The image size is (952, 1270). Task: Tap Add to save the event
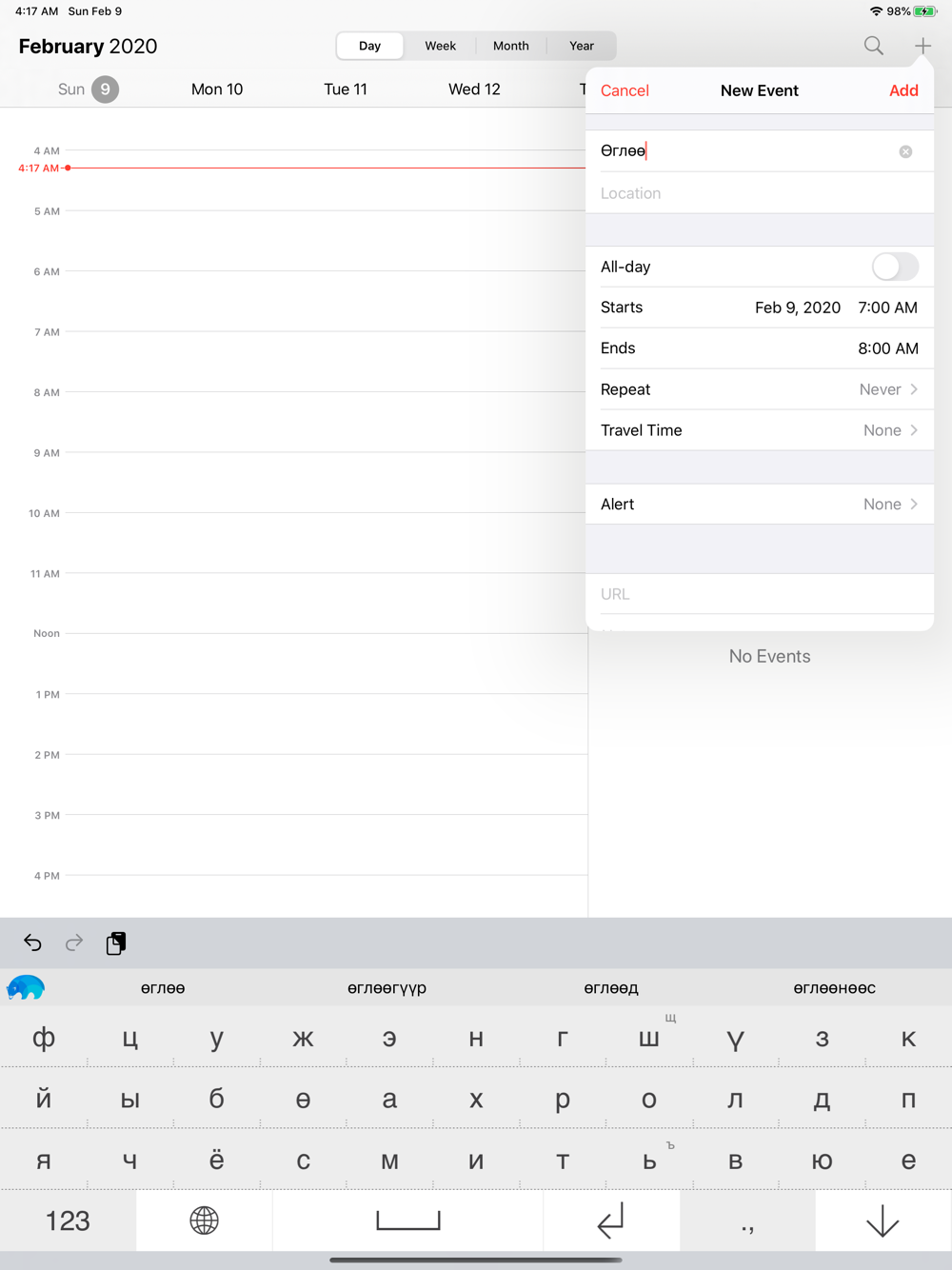pyautogui.click(x=903, y=90)
